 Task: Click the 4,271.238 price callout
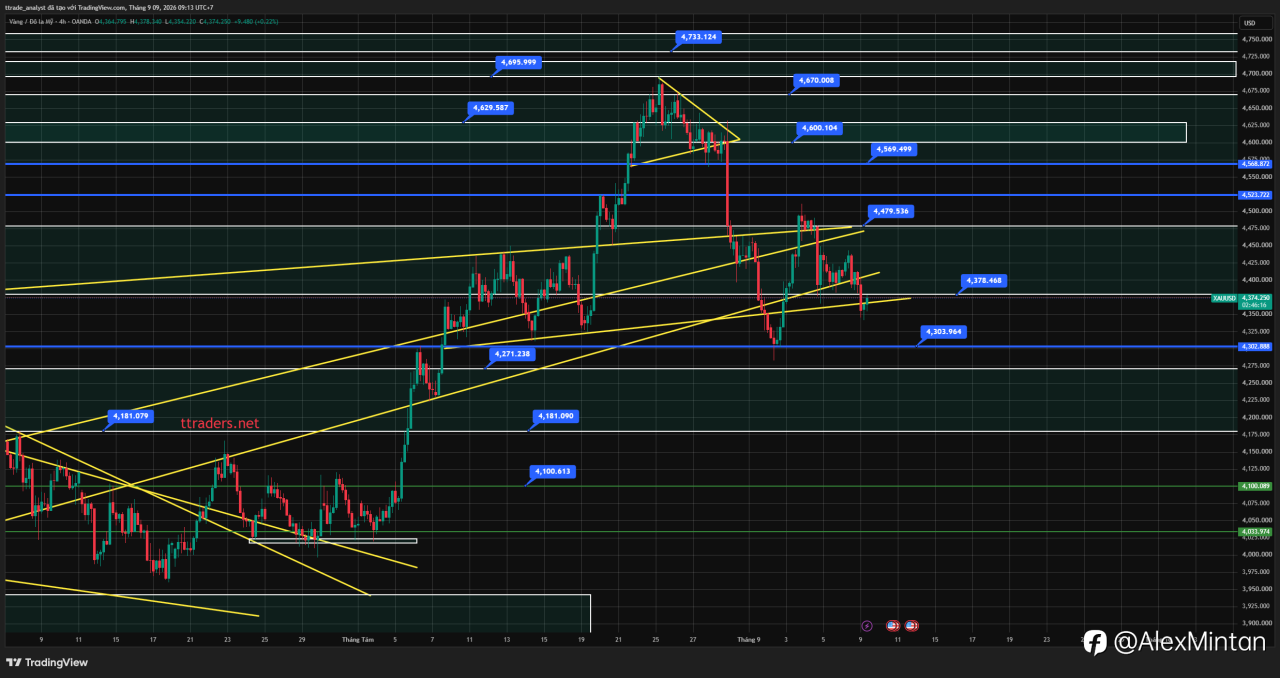click(x=512, y=354)
